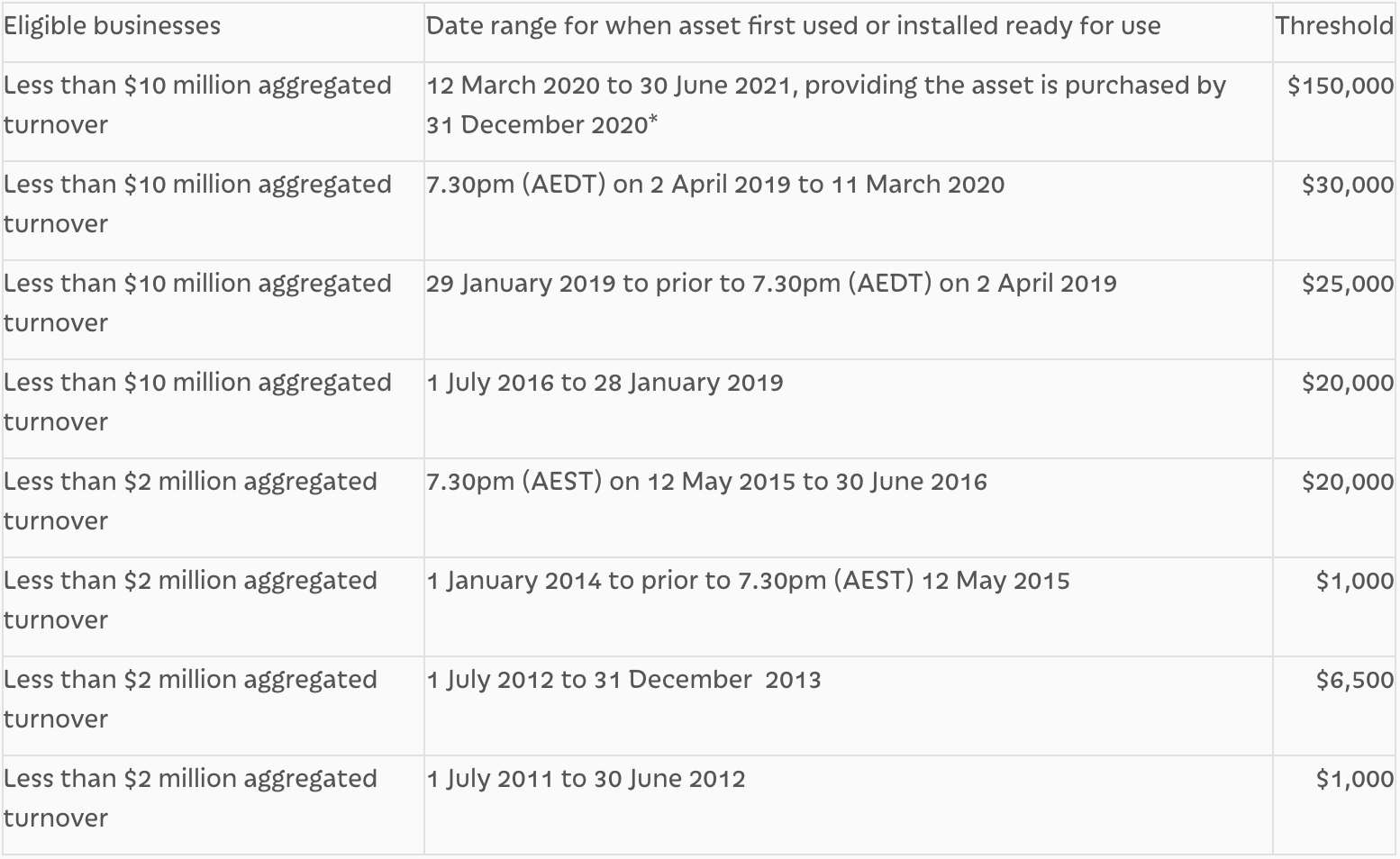
Task: Click the turnover cell in the $6,500 row
Action: (x=190, y=699)
